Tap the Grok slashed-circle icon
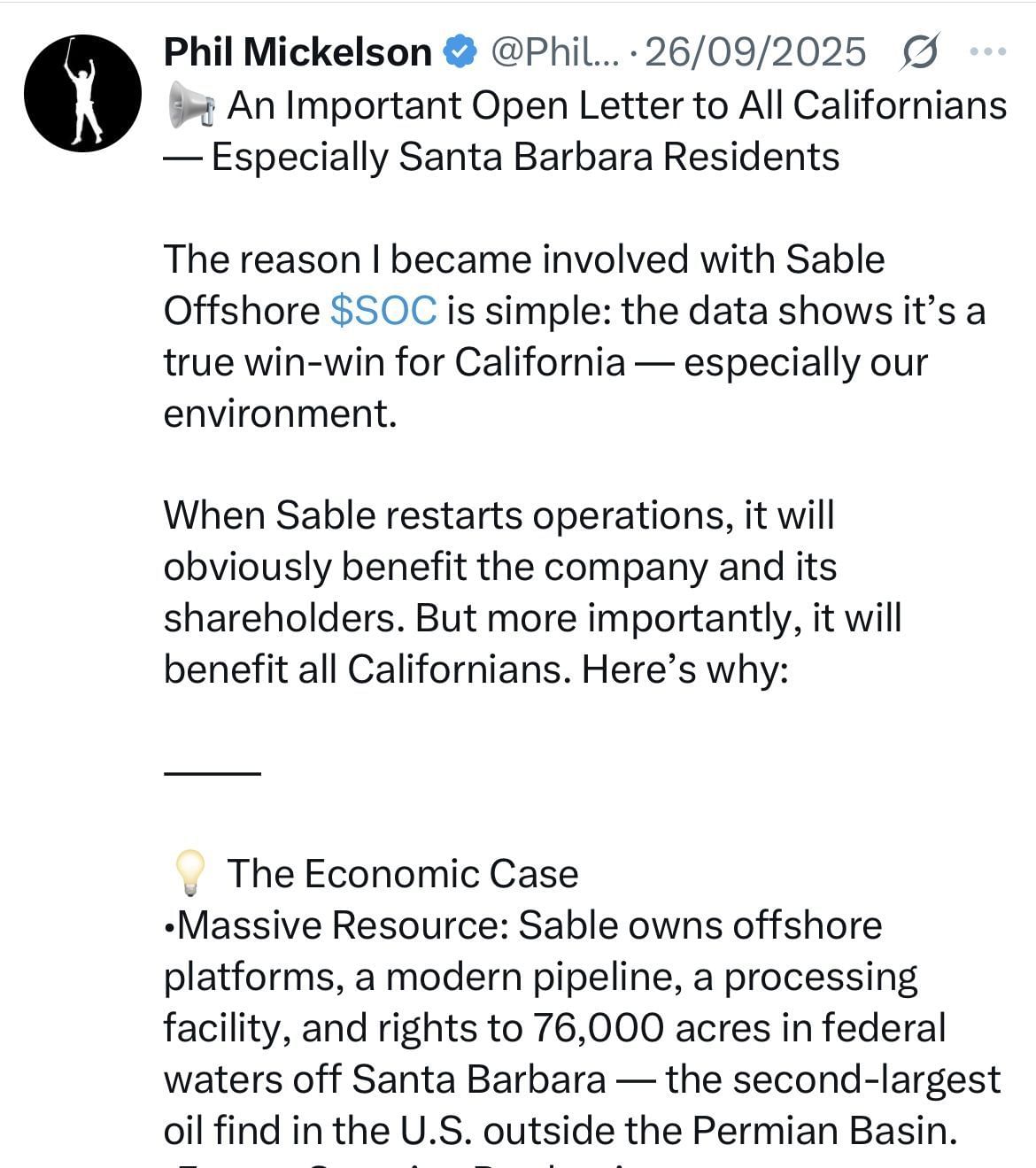Screen dimensions: 1036x1168 tap(919, 54)
